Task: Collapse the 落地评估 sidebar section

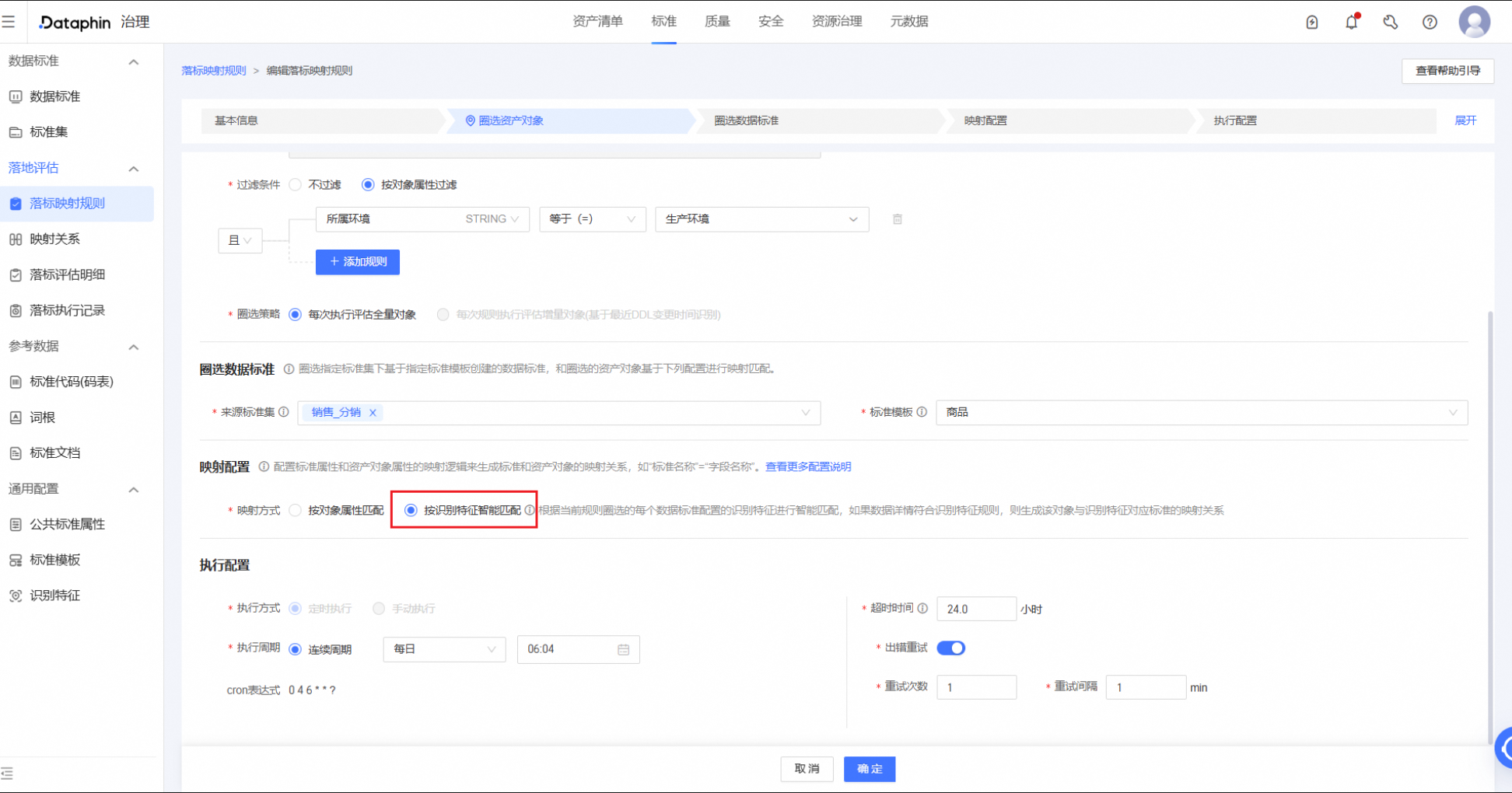Action: 134,169
